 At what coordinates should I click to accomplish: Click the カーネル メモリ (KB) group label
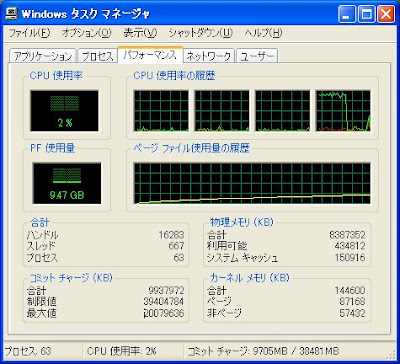click(x=250, y=277)
